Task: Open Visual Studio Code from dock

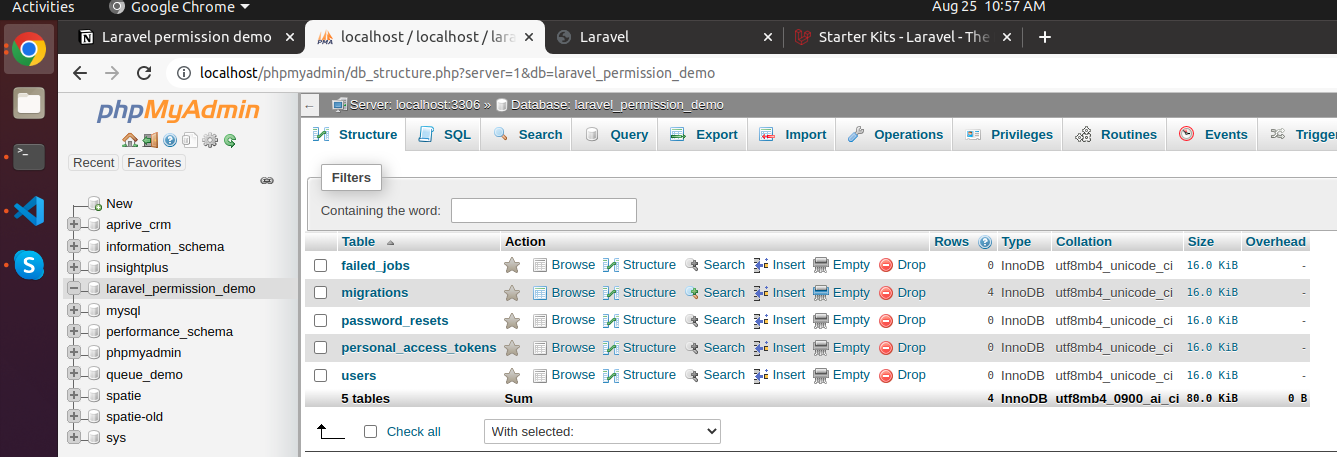Action: pos(28,211)
